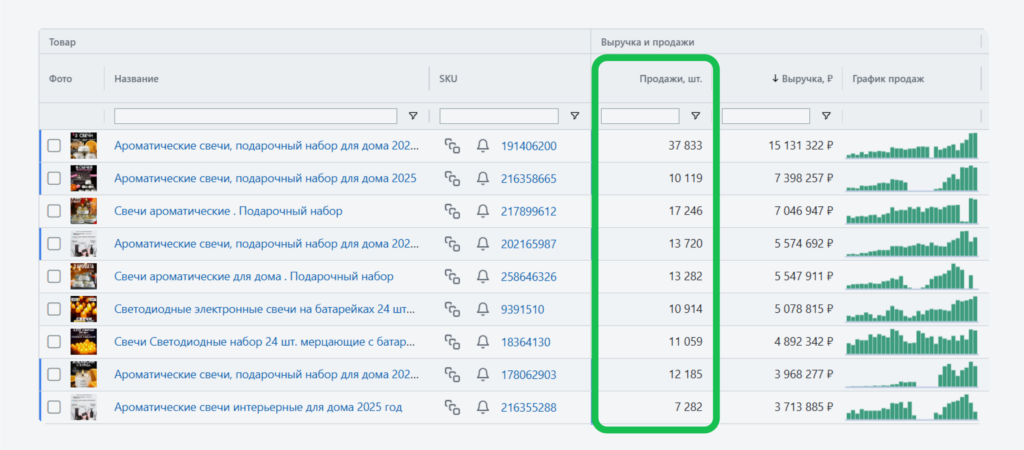Screen dimensions: 1024x450
Task: Click the Продажи, шт. column header
Action: click(670, 79)
